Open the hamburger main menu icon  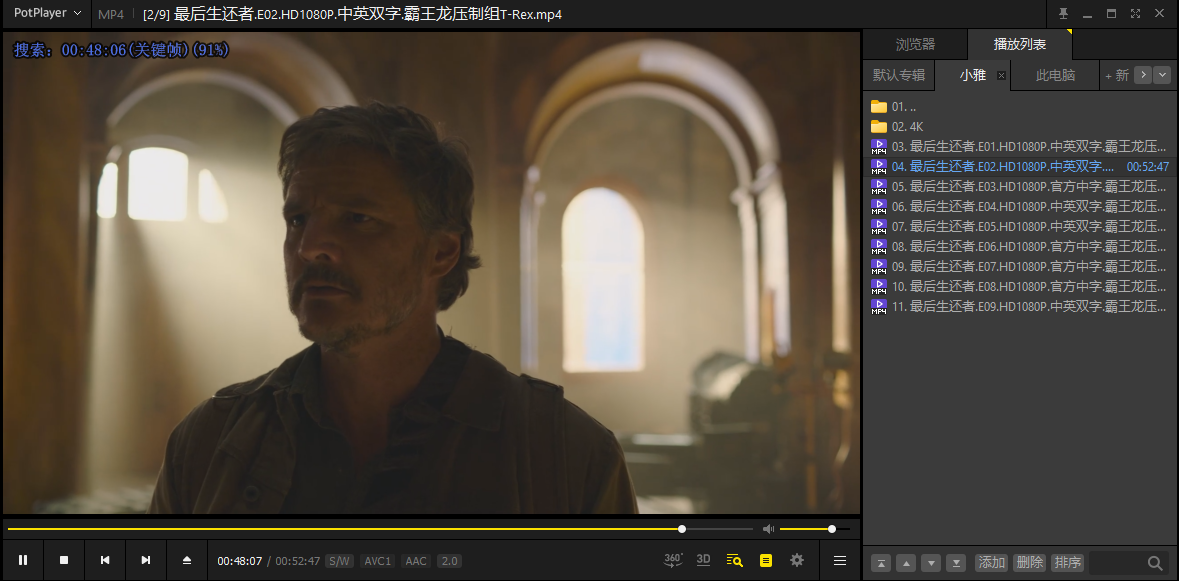(840, 560)
